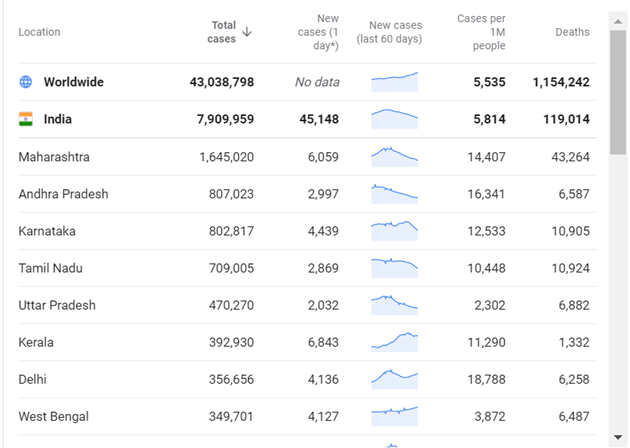Click the Location column header
630x448 pixels.
[39, 32]
